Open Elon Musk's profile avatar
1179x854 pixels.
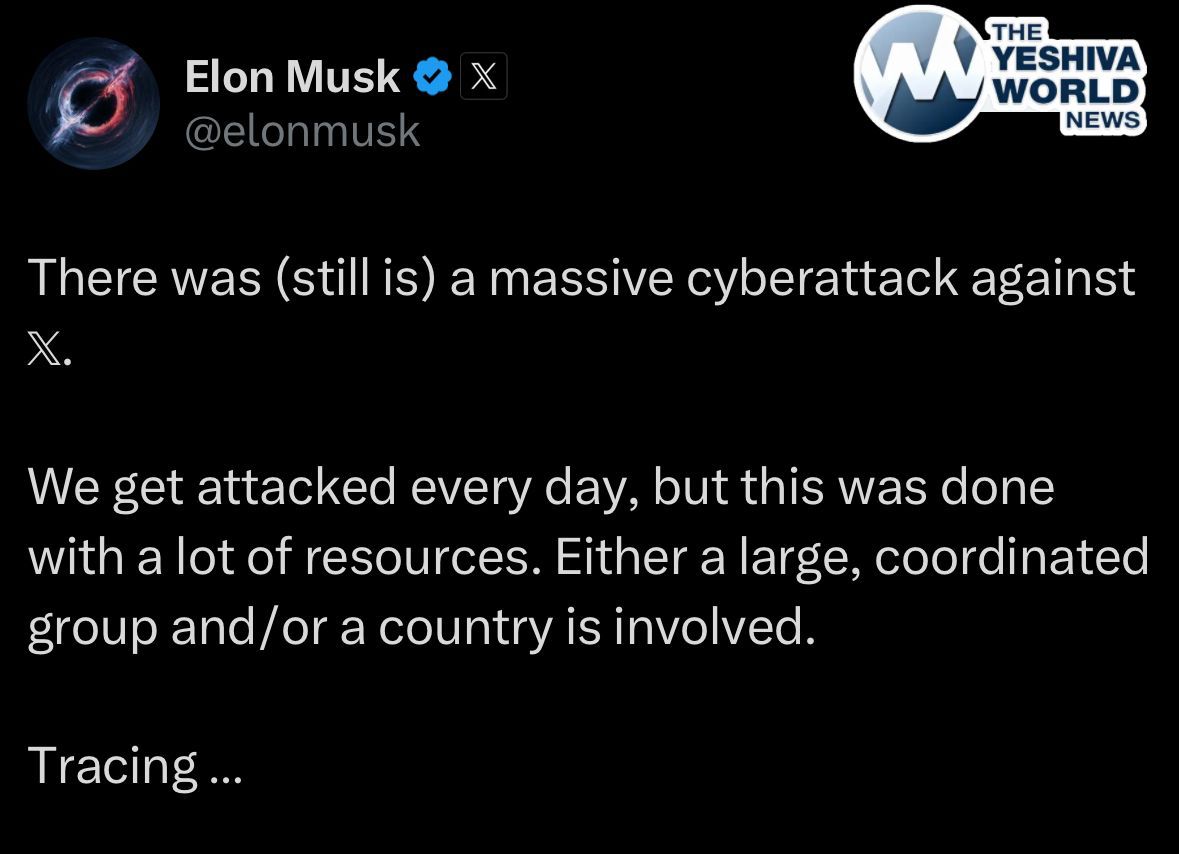(93, 103)
